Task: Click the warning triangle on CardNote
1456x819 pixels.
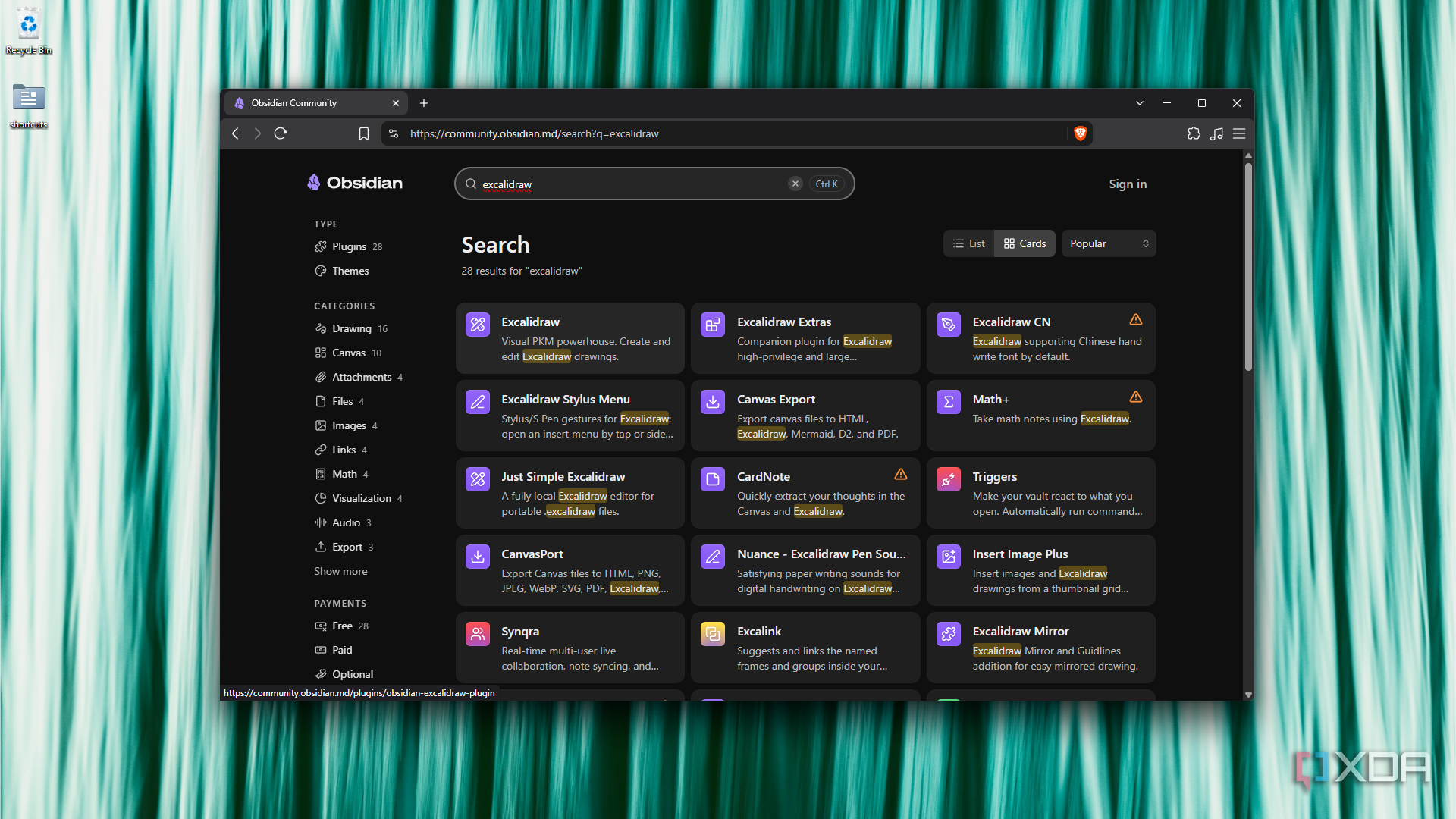Action: [x=900, y=475]
